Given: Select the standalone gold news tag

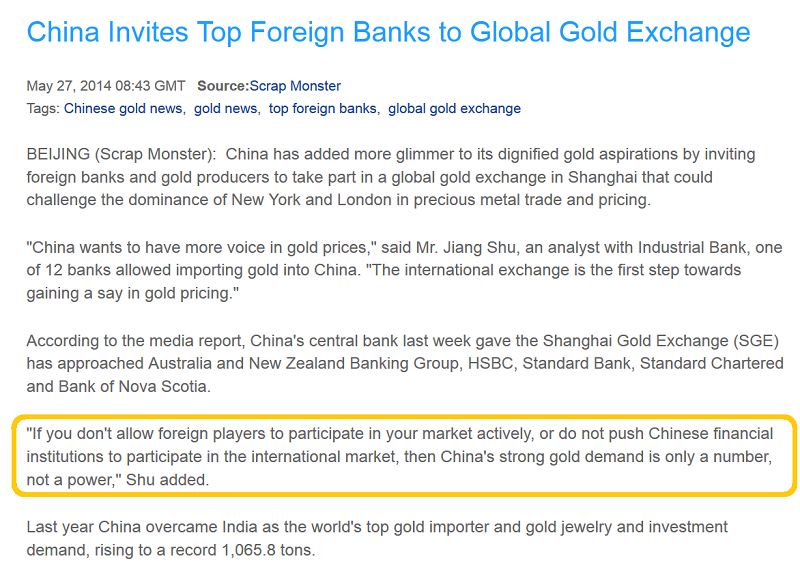Looking at the screenshot, I should pyautogui.click(x=226, y=108).
